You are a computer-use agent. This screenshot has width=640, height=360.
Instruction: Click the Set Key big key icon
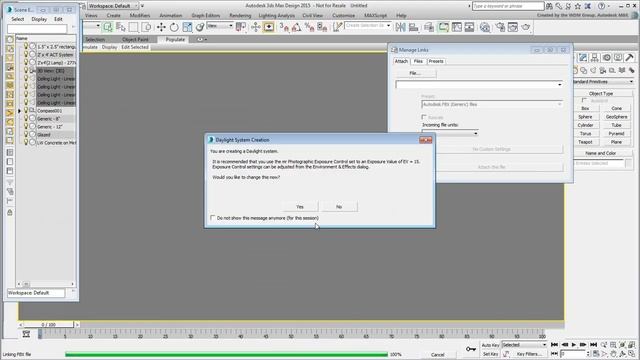click(x=471, y=349)
